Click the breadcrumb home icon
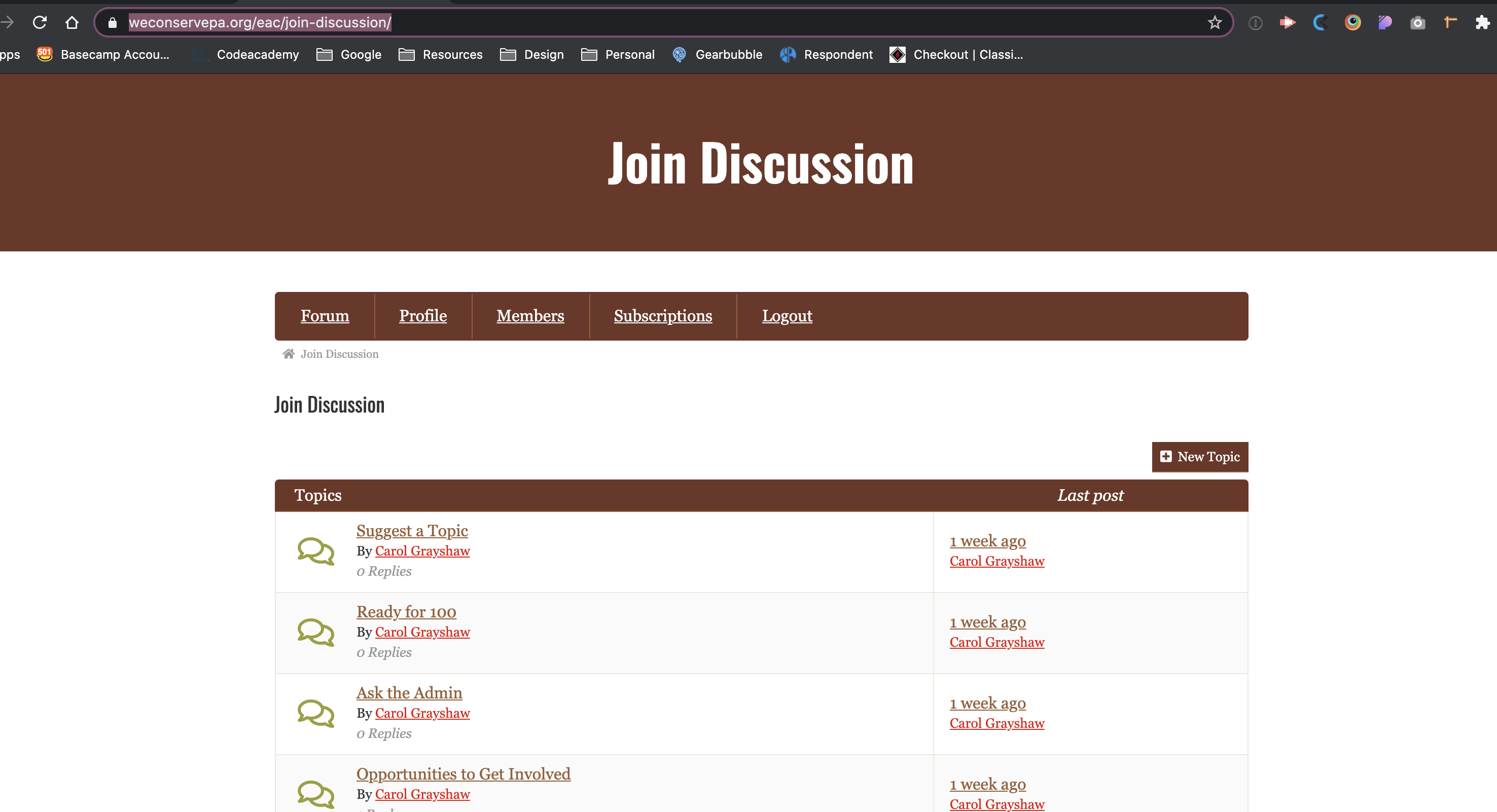This screenshot has height=812, width=1497. 288,354
